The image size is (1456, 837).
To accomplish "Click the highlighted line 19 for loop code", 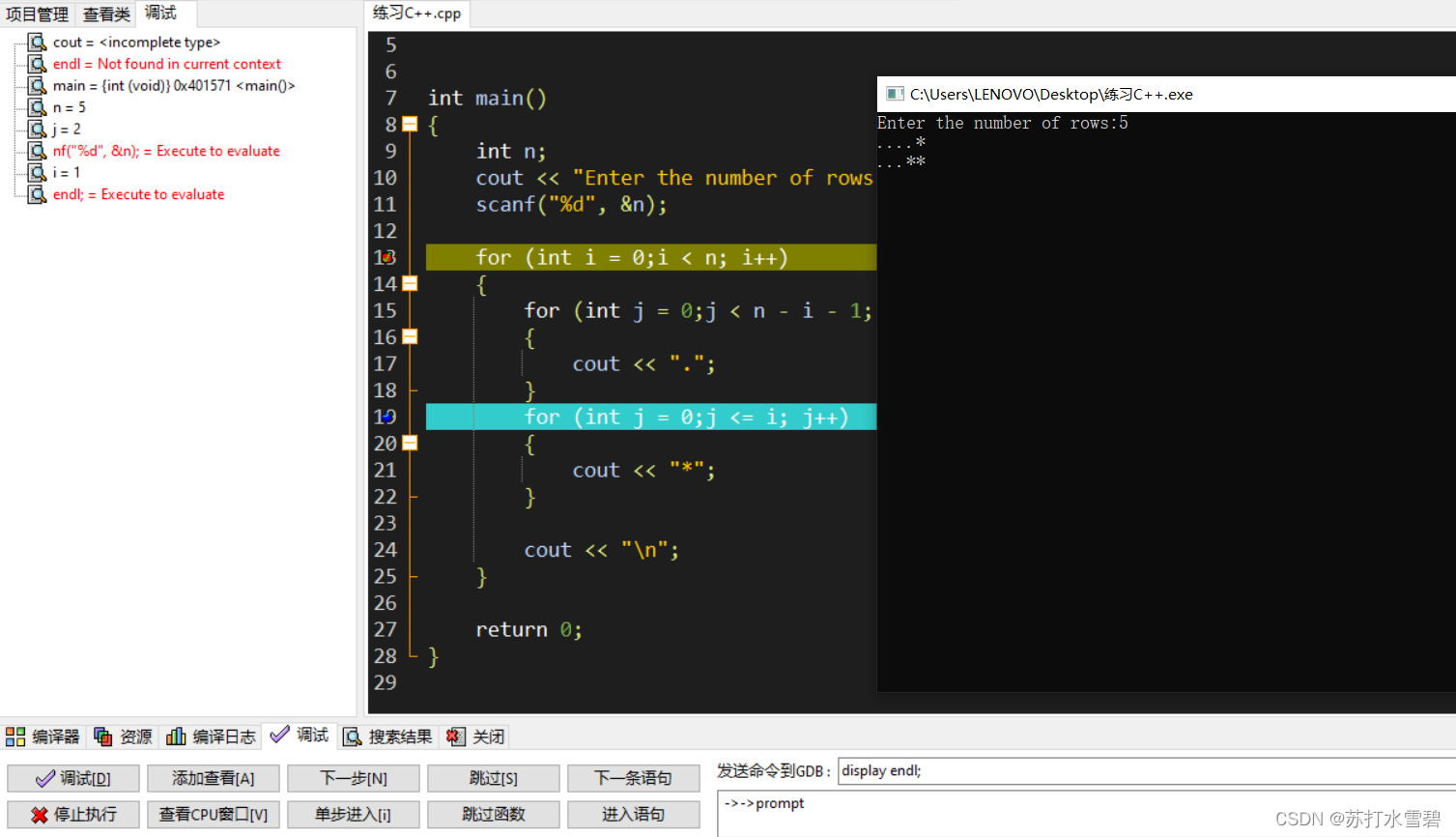I will click(x=651, y=417).
